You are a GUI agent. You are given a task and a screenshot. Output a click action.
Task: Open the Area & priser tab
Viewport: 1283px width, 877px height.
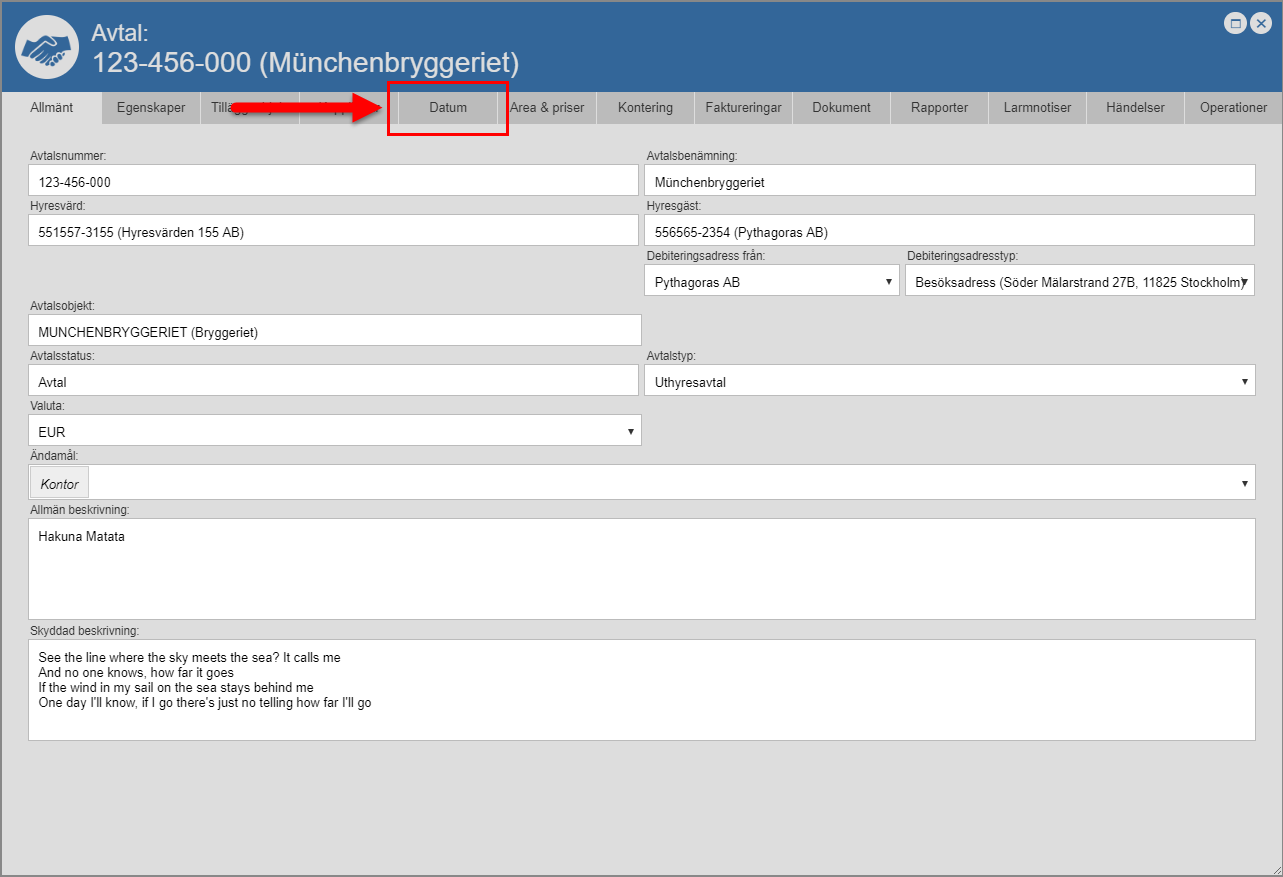(x=547, y=108)
